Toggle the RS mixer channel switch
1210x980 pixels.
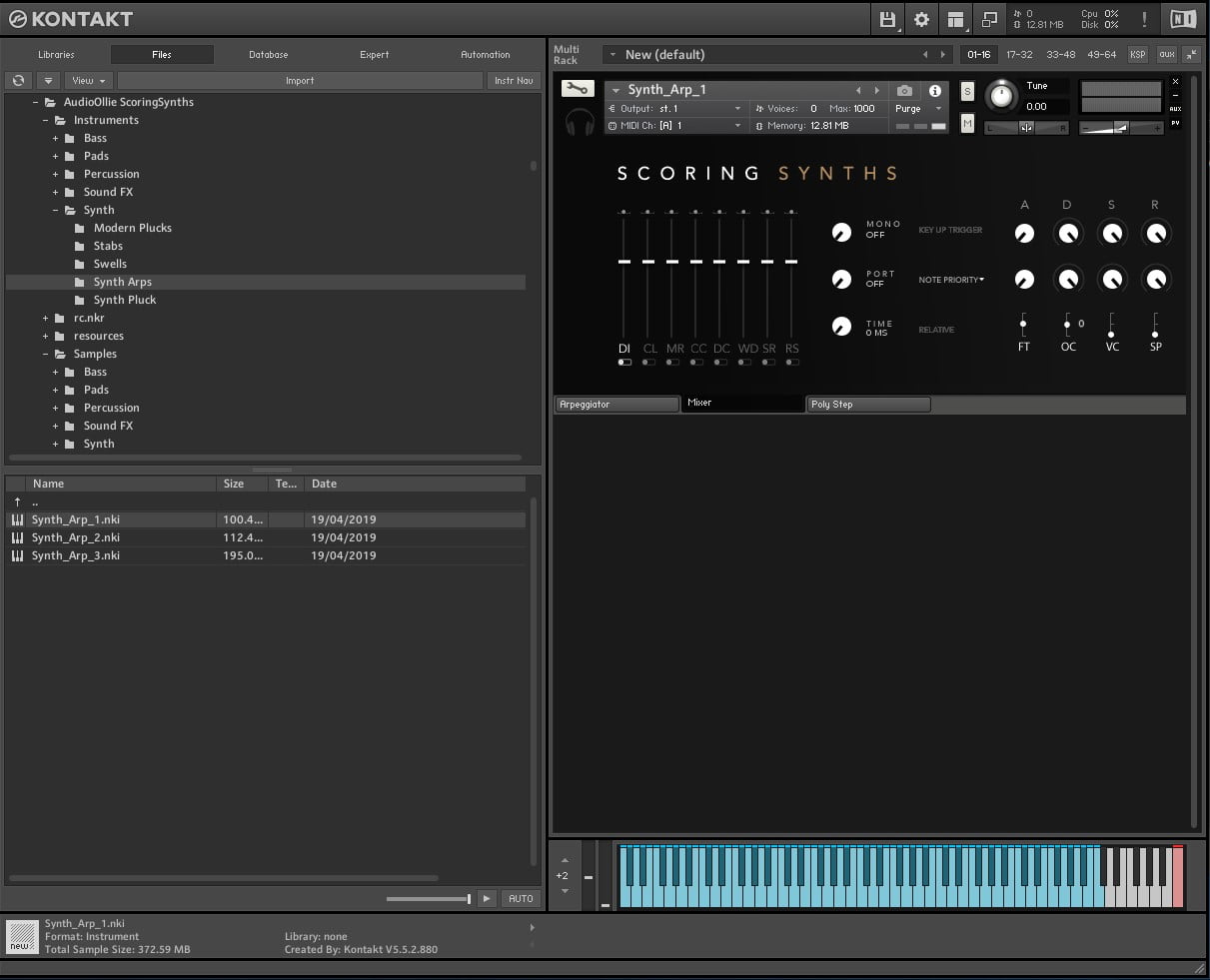[x=792, y=363]
